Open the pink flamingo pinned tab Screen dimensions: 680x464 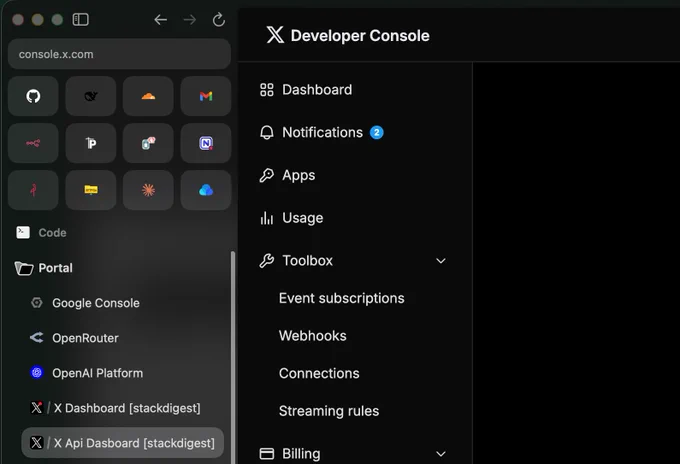[x=33, y=190]
